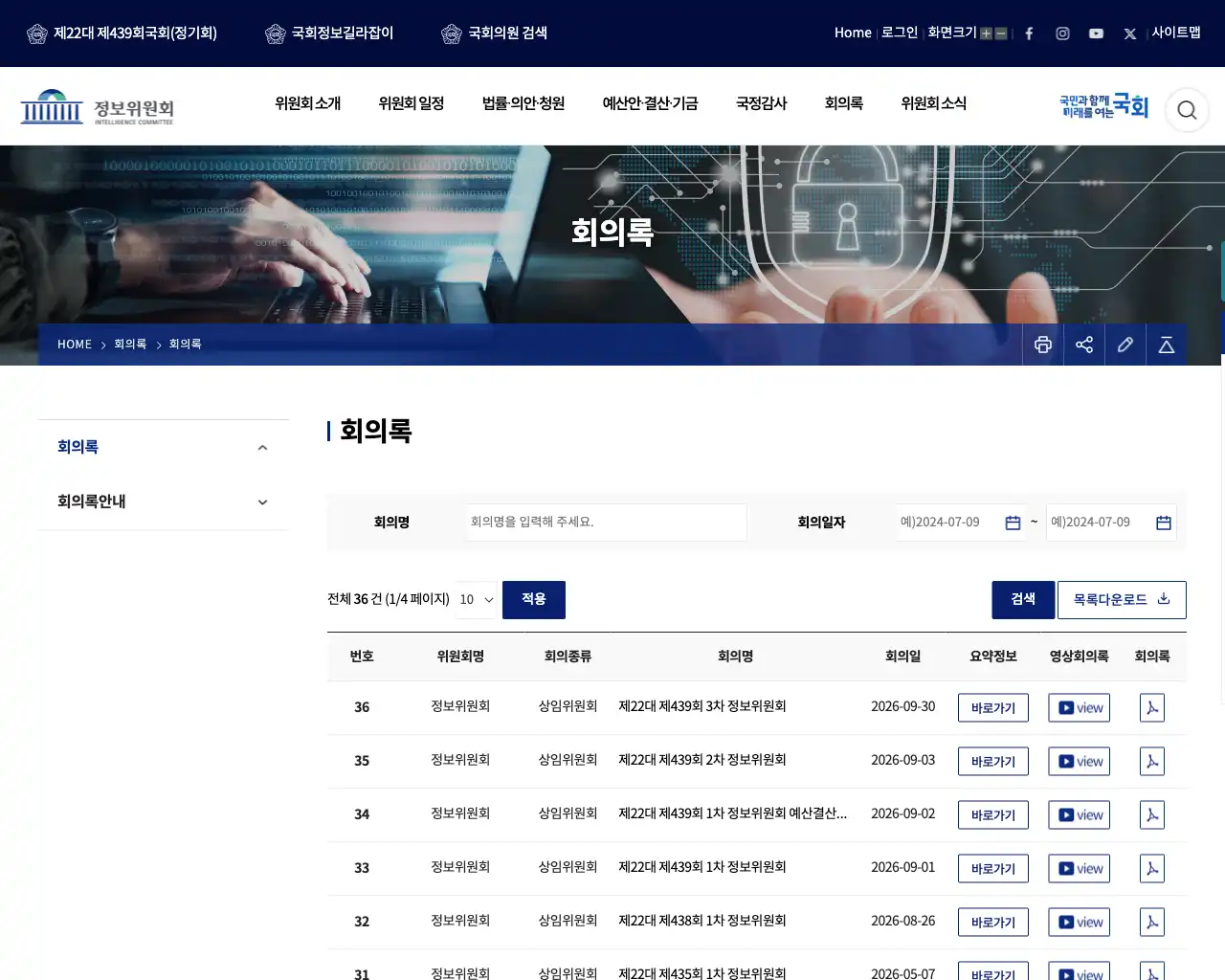Play video minutes view for row 35
This screenshot has width=1225, height=980.
[1079, 762]
